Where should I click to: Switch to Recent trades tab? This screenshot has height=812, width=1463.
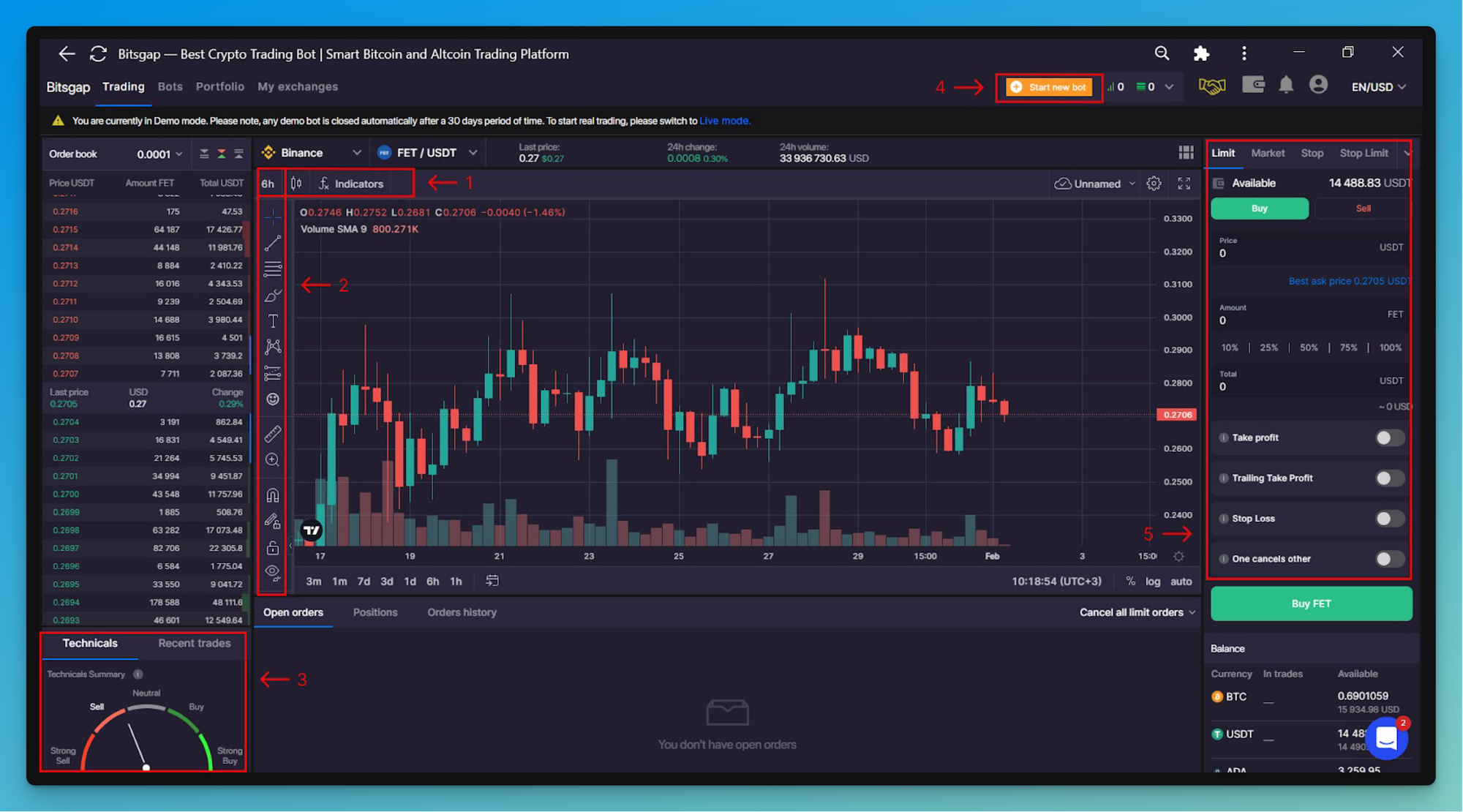pyautogui.click(x=195, y=643)
